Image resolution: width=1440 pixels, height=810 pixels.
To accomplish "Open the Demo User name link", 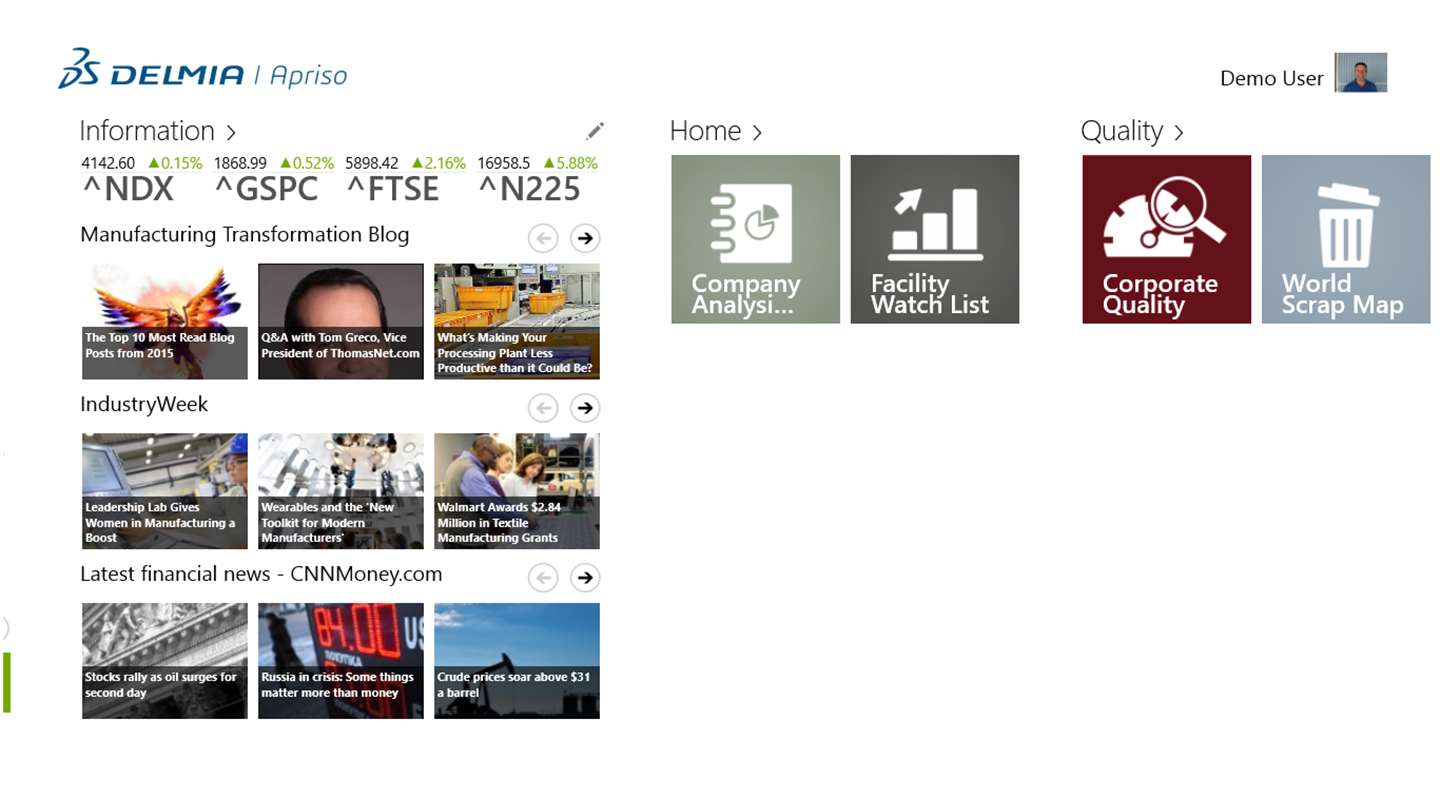I will tap(1271, 78).
